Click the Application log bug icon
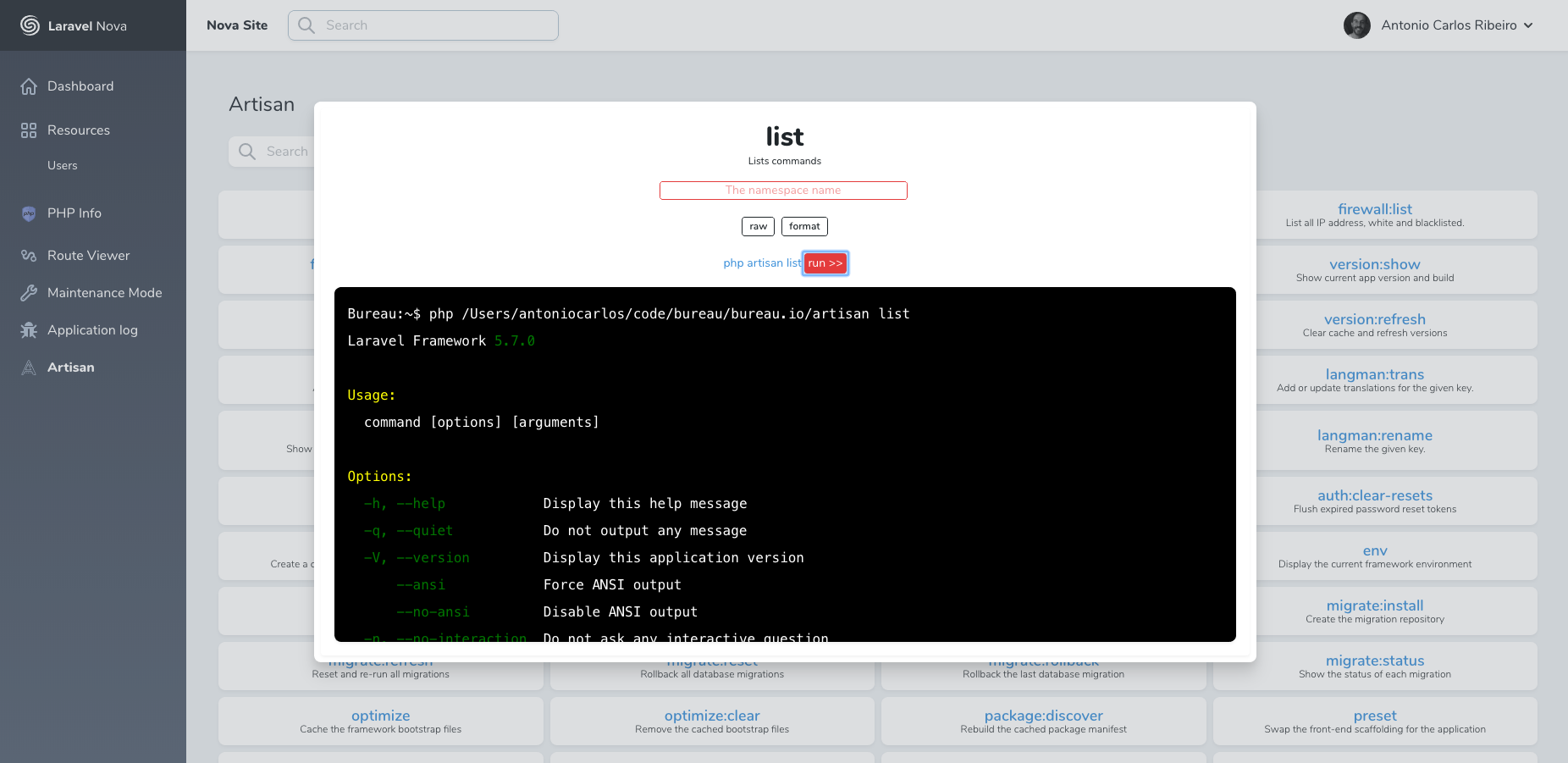The image size is (1568, 763). 29,330
